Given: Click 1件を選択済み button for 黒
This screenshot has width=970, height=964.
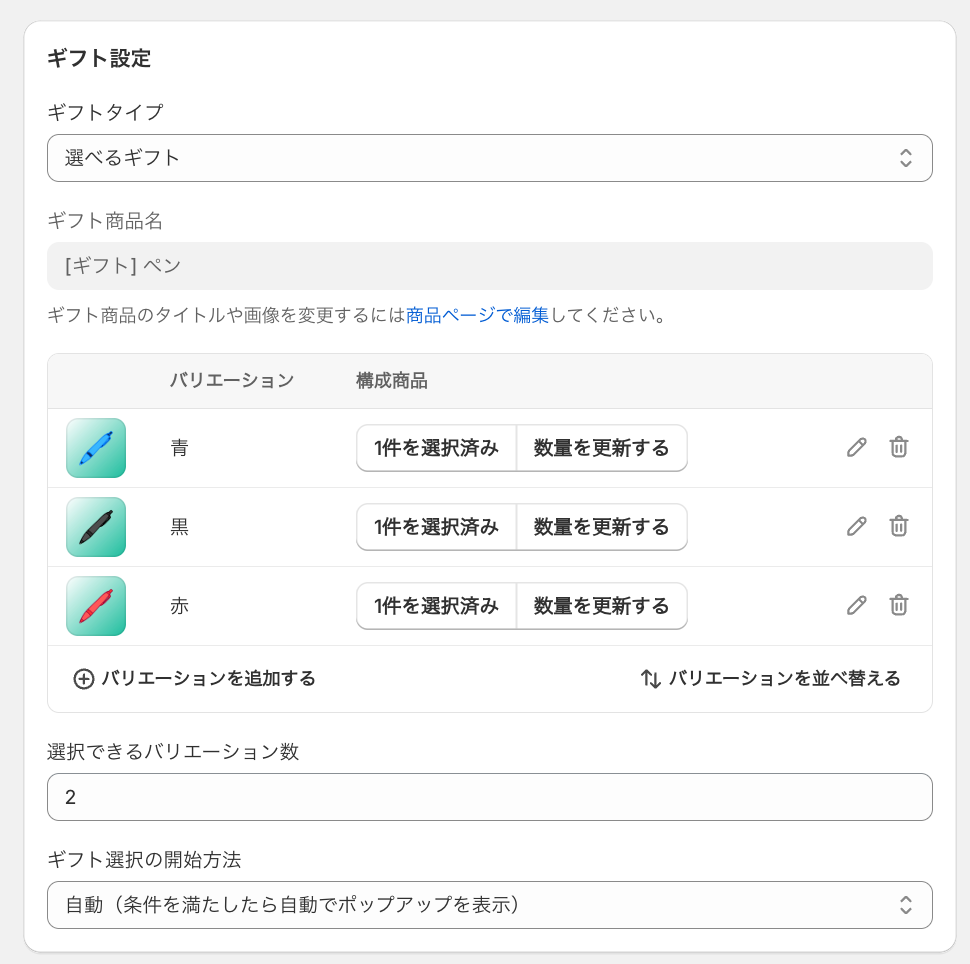Looking at the screenshot, I should 437,527.
